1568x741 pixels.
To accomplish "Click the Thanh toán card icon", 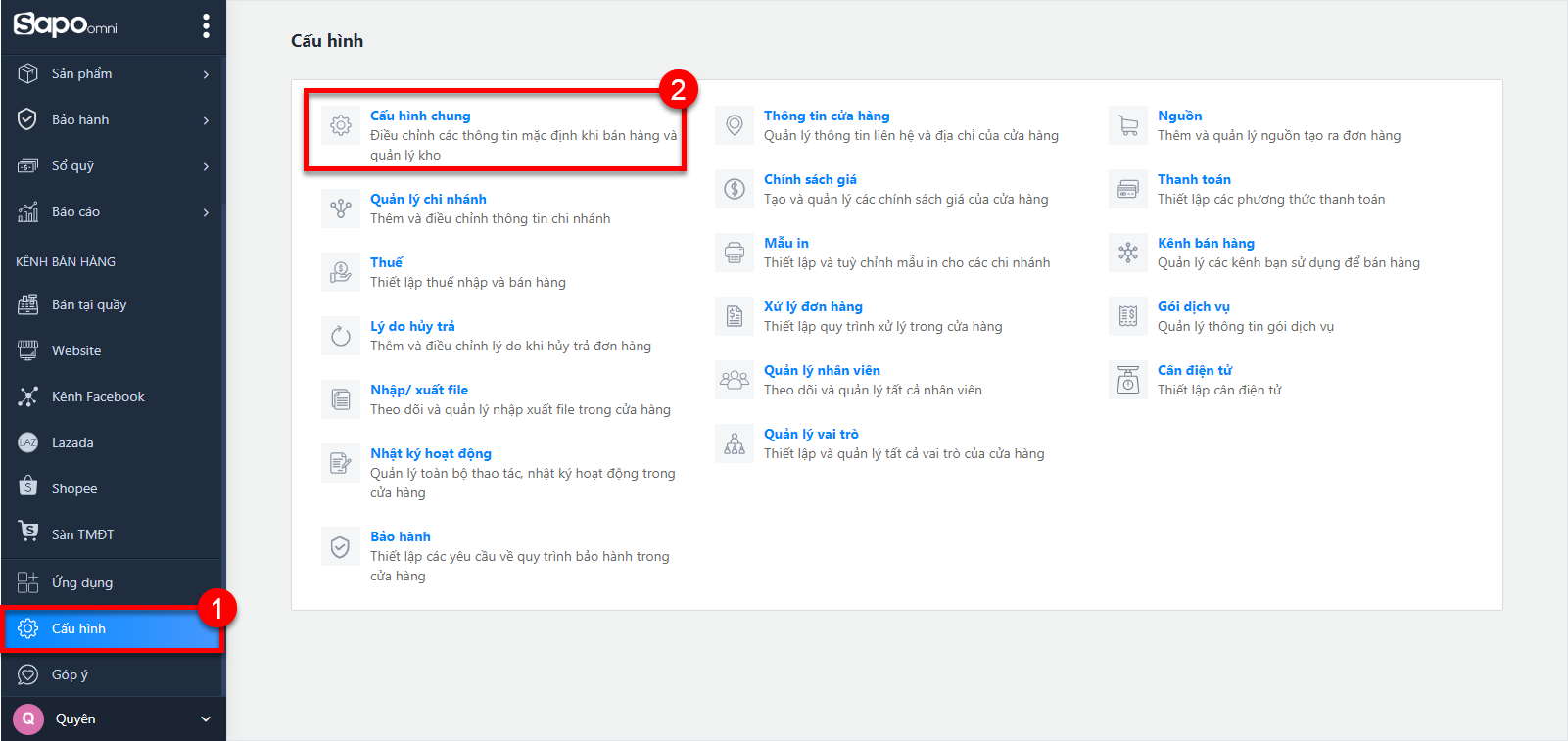I will pyautogui.click(x=1128, y=189).
